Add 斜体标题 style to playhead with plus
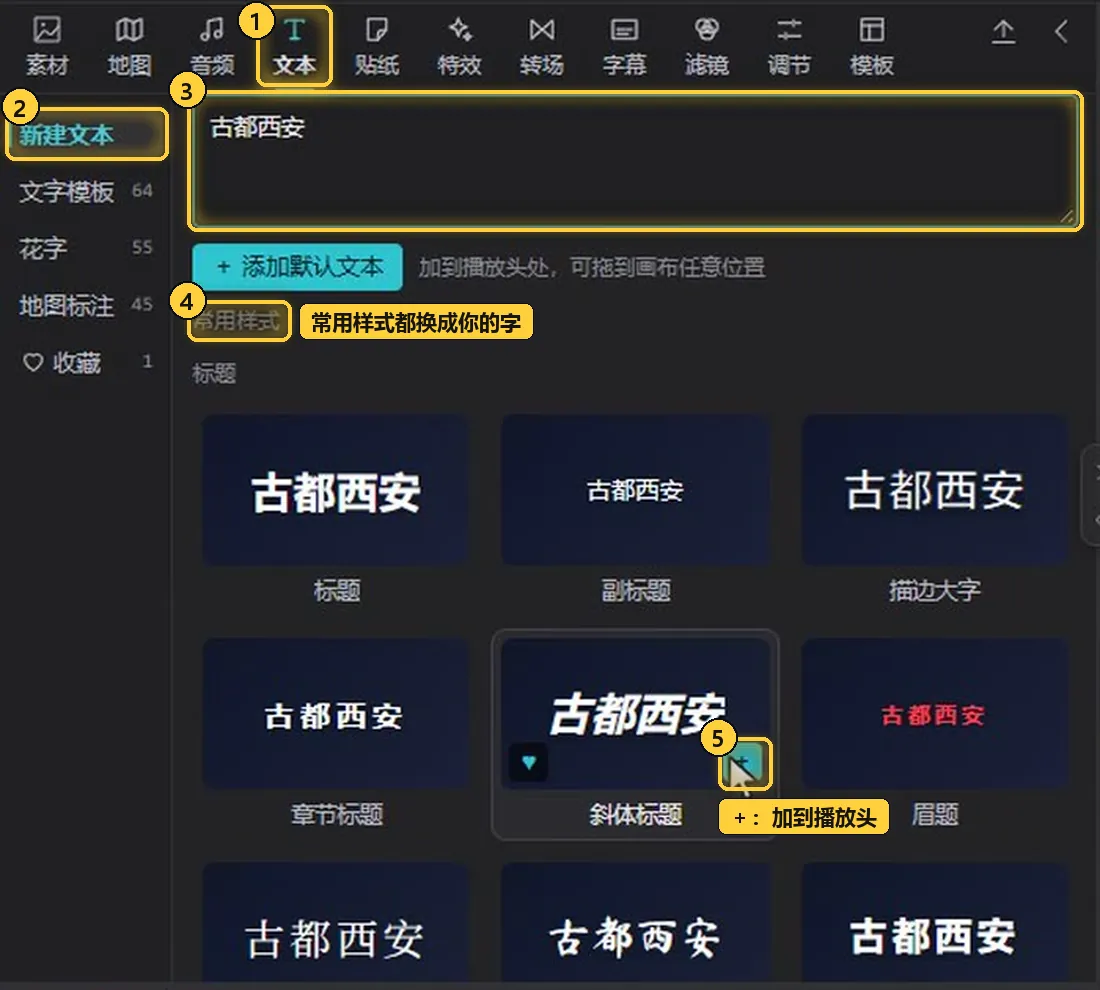This screenshot has height=990, width=1100. pyautogui.click(x=744, y=763)
